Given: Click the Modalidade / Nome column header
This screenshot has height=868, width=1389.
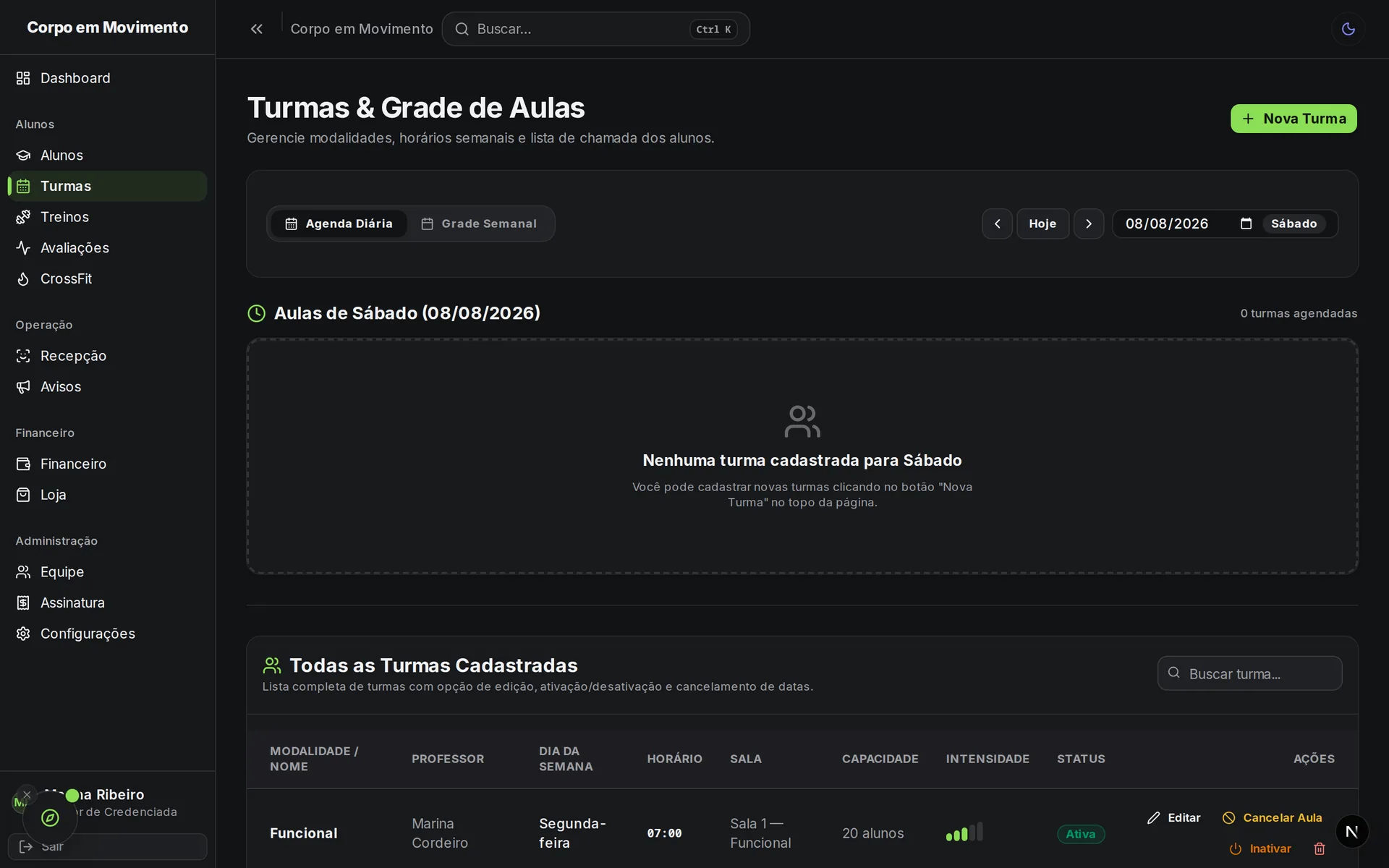Looking at the screenshot, I should pyautogui.click(x=314, y=759).
